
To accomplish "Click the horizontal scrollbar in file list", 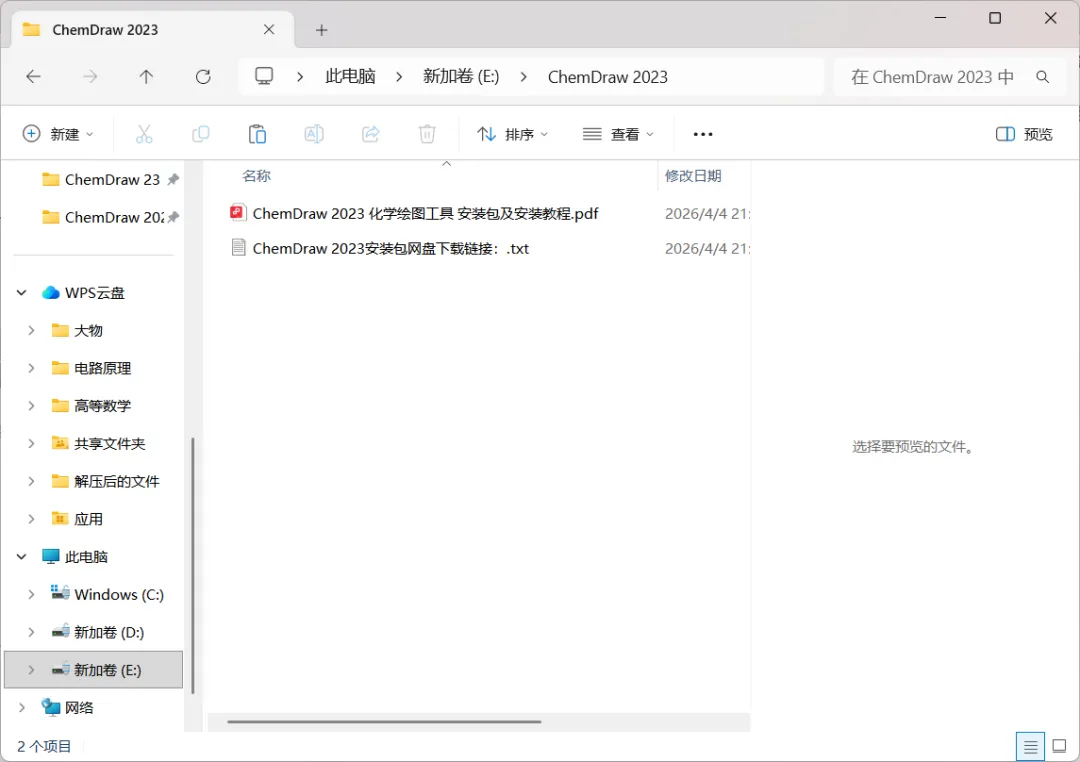I will pyautogui.click(x=384, y=721).
